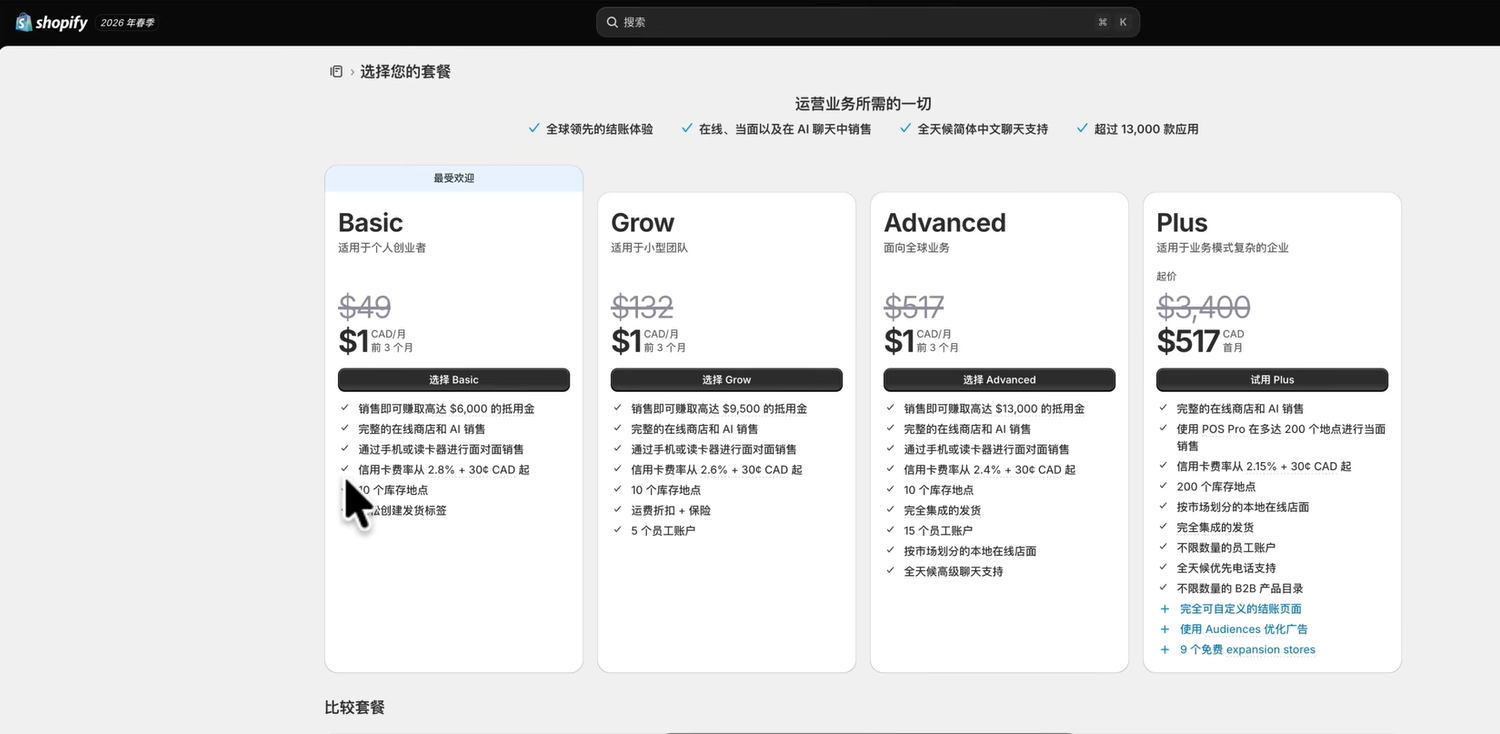This screenshot has width=1500, height=734.
Task: Click the 选择 Basic button
Action: [x=454, y=380]
